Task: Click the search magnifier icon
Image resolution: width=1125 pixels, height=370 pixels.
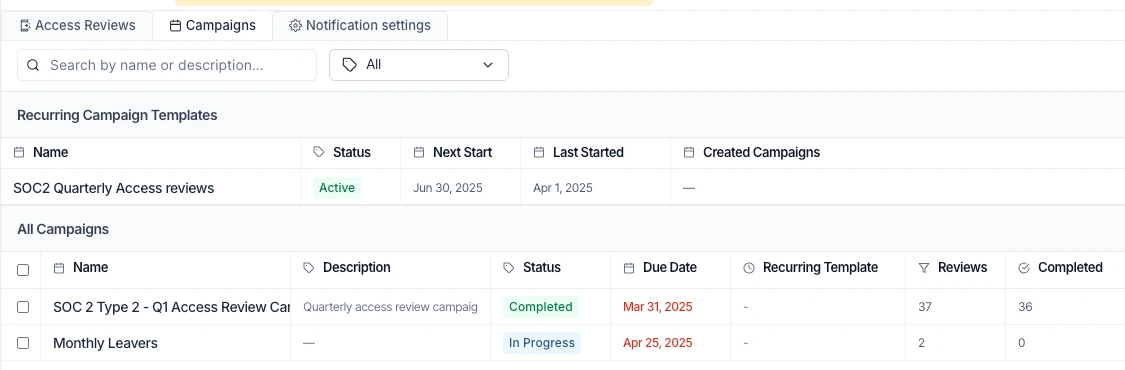Action: click(x=32, y=65)
